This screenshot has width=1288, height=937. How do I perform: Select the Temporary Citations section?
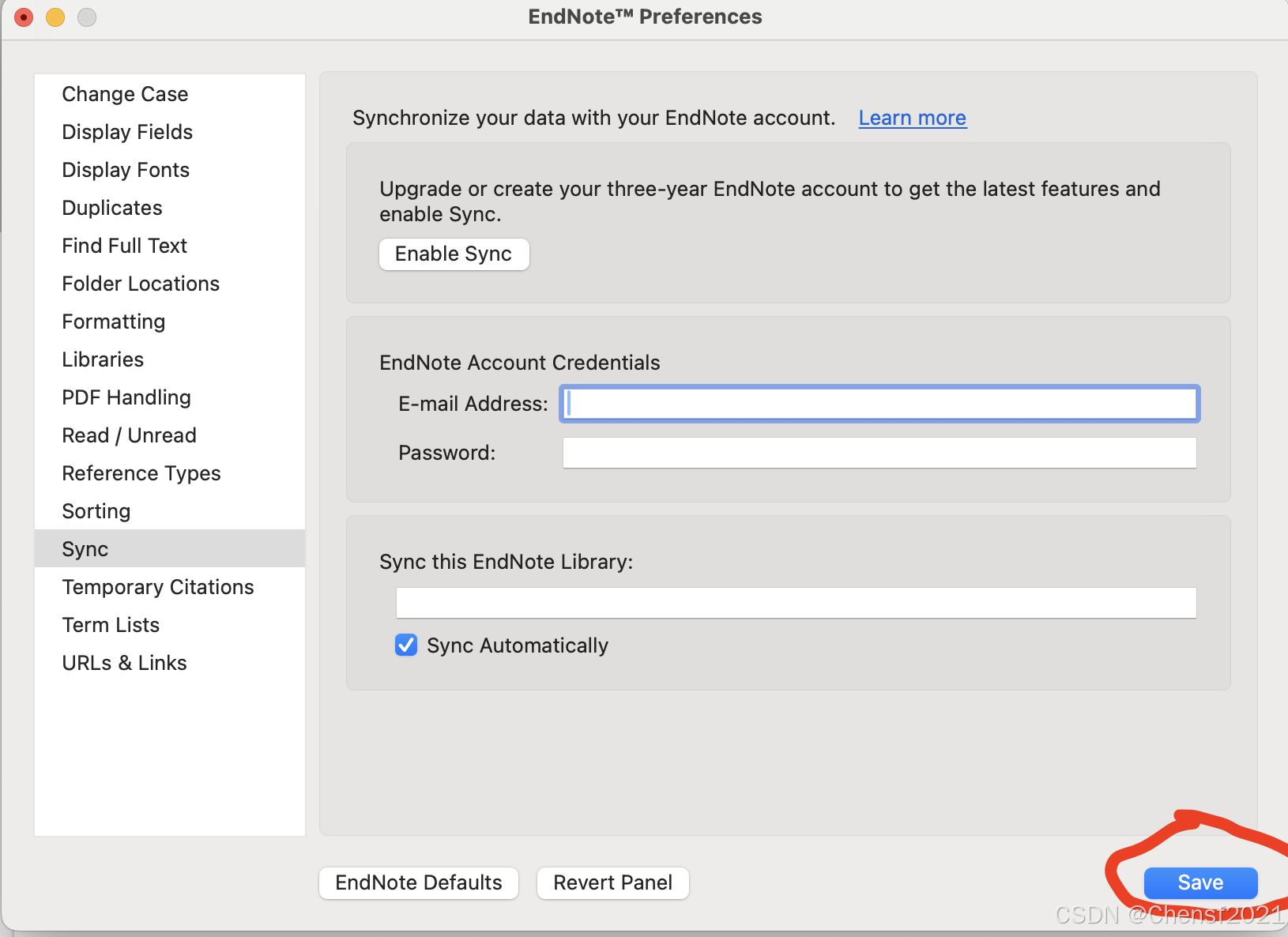[x=158, y=586]
